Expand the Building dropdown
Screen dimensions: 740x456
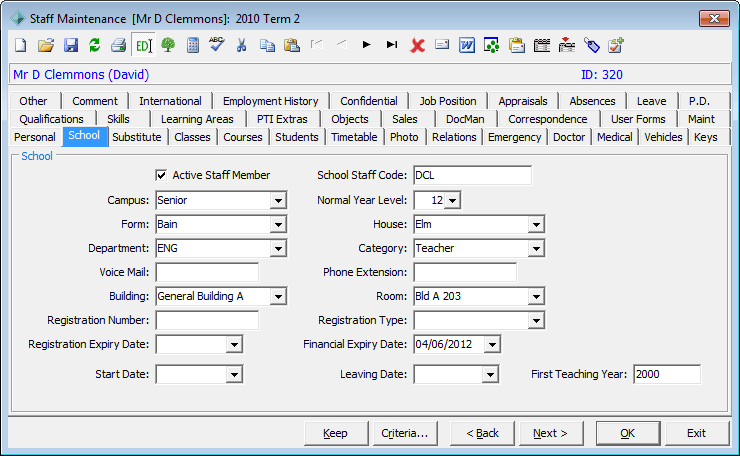[278, 297]
